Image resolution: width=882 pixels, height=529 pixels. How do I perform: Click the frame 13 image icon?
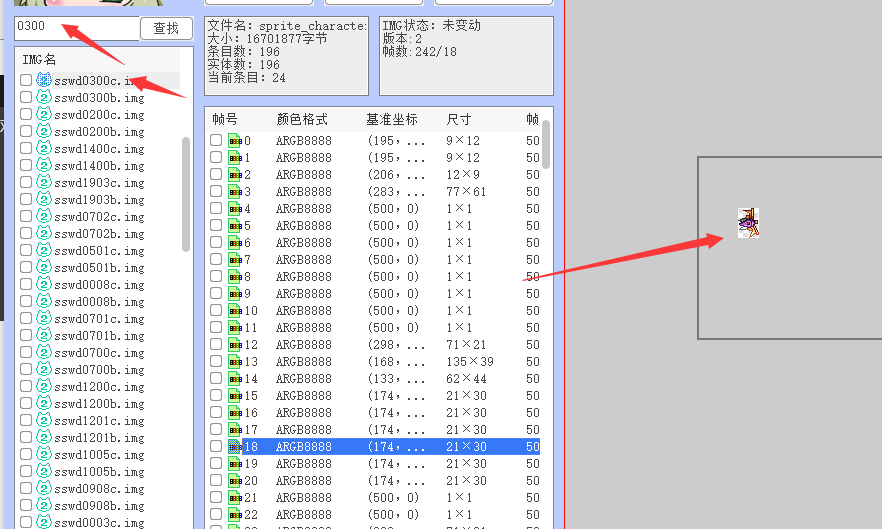pyautogui.click(x=235, y=362)
